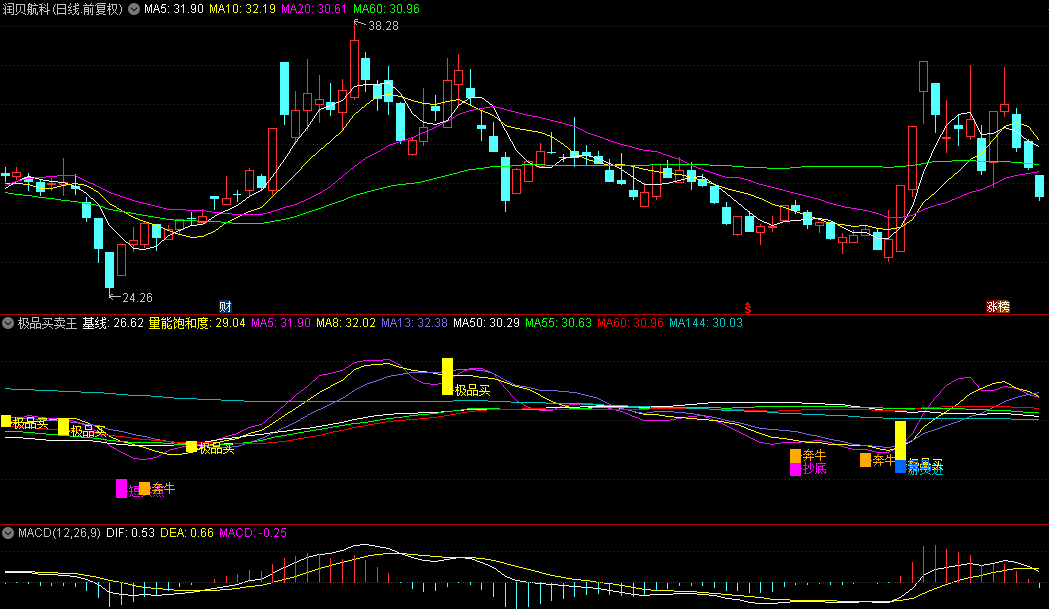Image resolution: width=1049 pixels, height=609 pixels.
Task: Expand the 极品买卖王 indicator menu arrow
Action: tap(9, 323)
